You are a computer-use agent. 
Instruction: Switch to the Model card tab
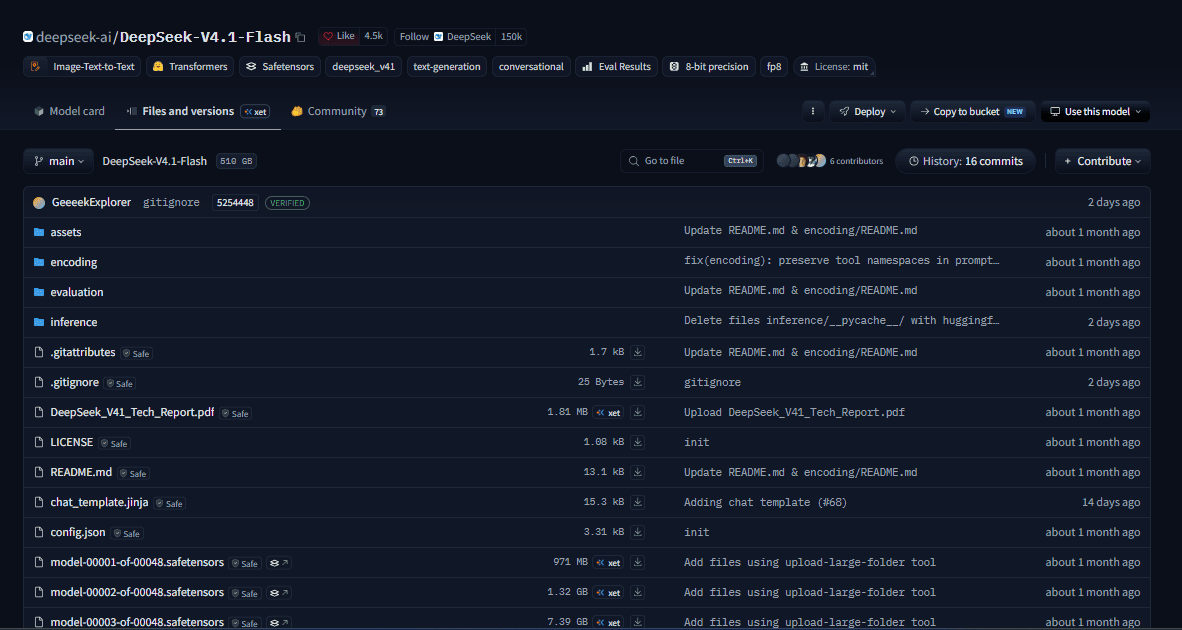tap(69, 112)
